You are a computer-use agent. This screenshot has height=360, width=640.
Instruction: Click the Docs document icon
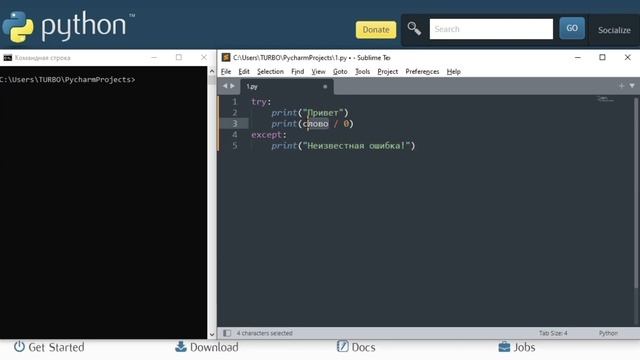(342, 346)
